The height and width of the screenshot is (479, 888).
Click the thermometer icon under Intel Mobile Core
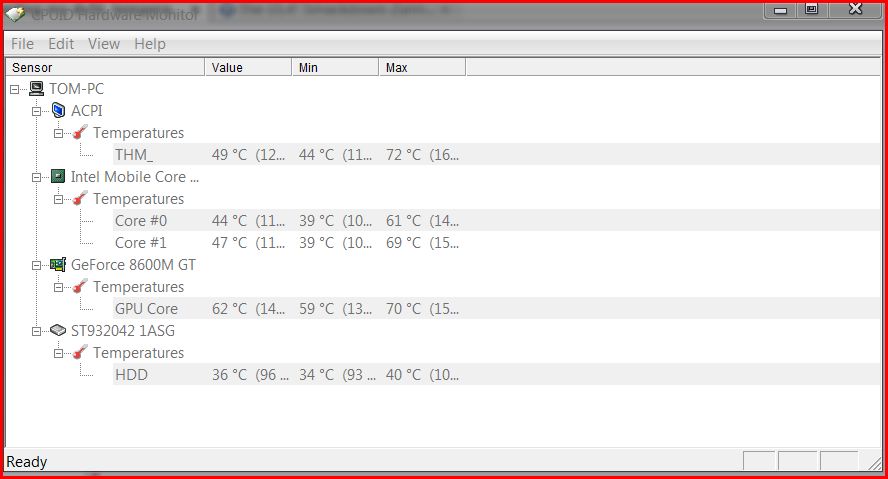pyautogui.click(x=80, y=199)
